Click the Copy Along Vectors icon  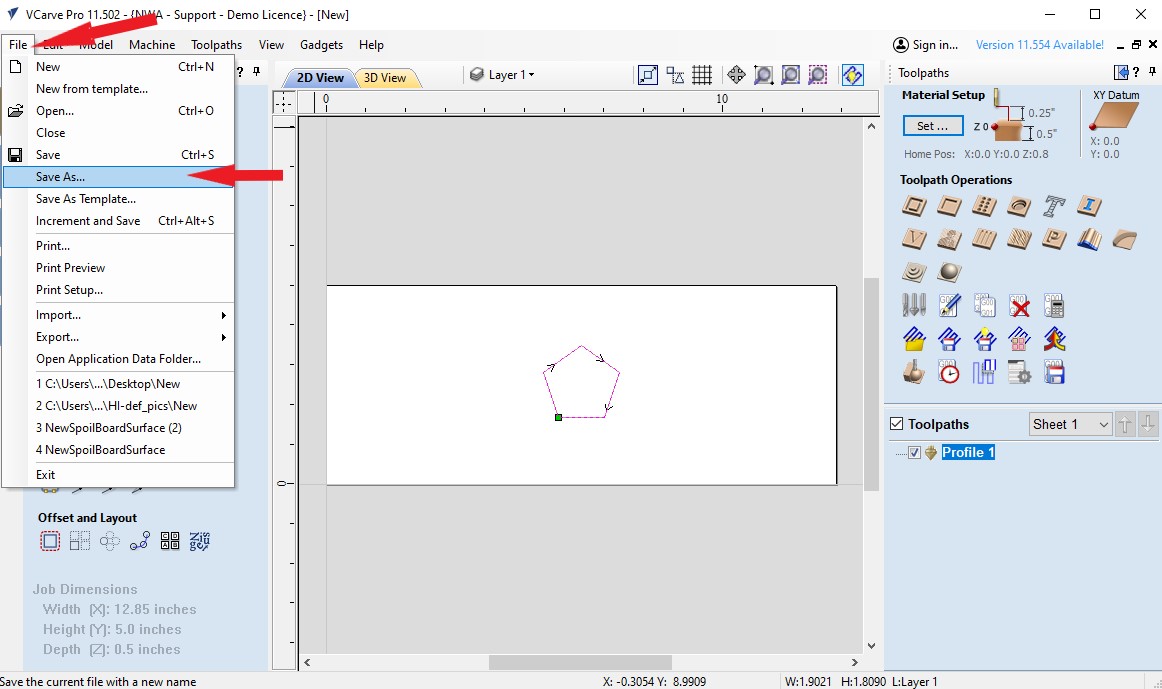pyautogui.click(x=139, y=541)
